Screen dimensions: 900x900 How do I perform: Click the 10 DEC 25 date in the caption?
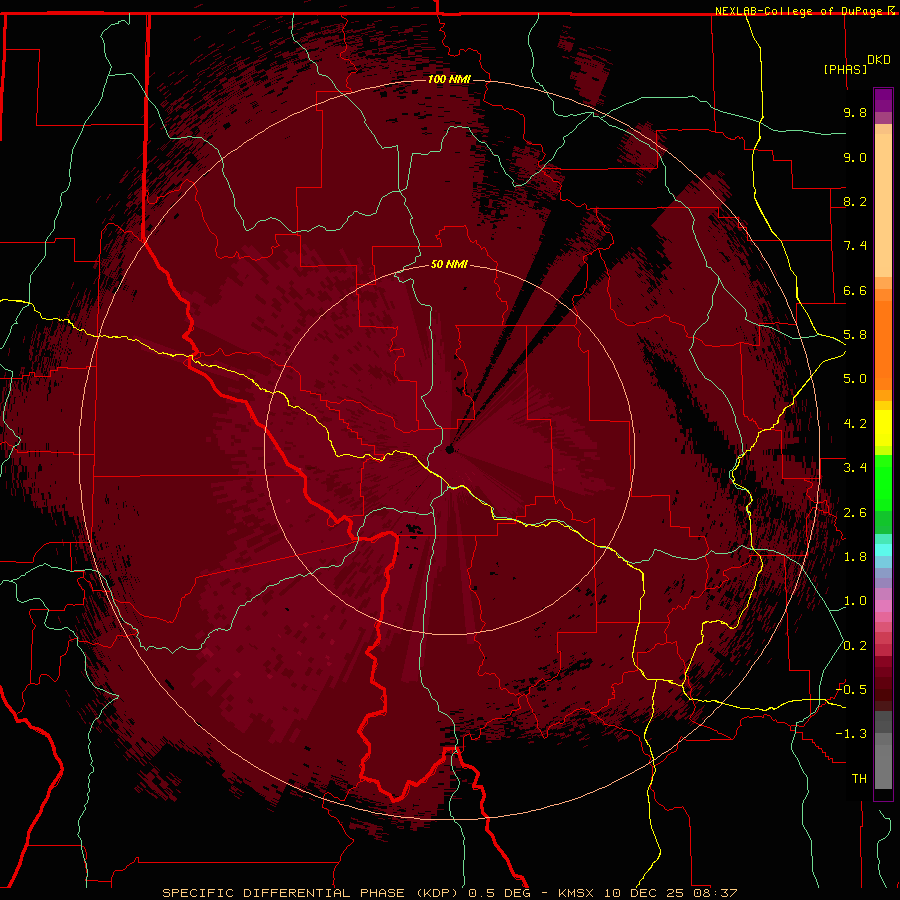pos(644,893)
